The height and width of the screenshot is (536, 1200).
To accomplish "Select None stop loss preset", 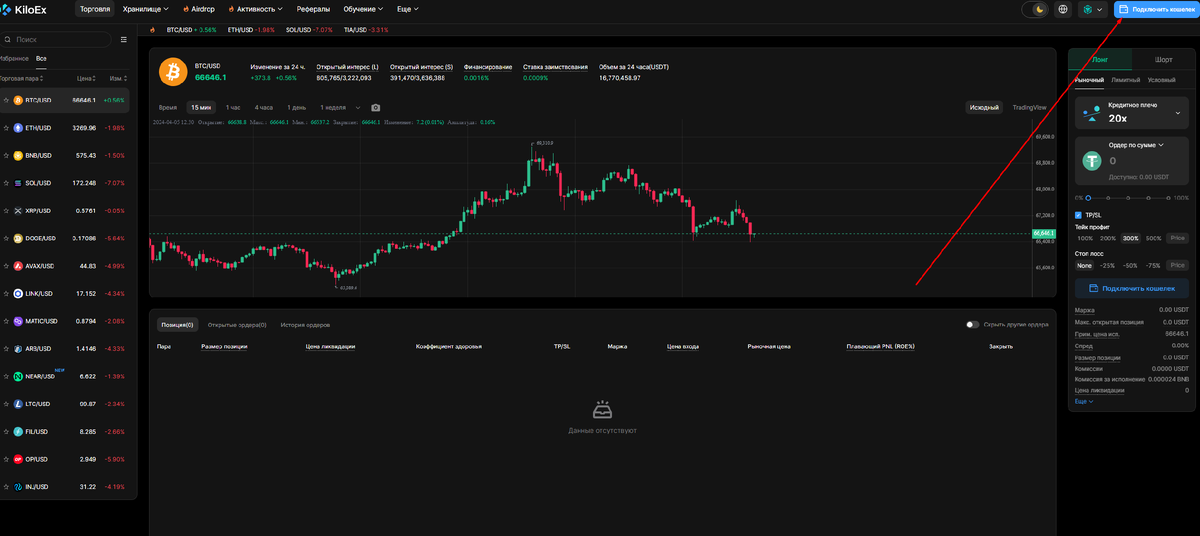I will coord(1084,265).
